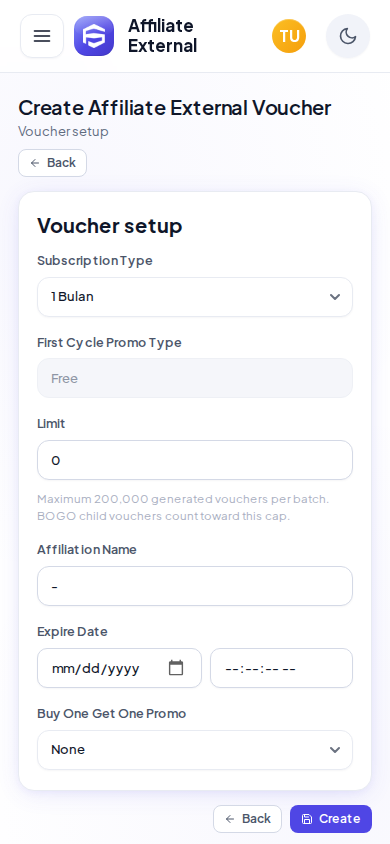Click the chevron of the 1 Bulan selector

coord(335,297)
